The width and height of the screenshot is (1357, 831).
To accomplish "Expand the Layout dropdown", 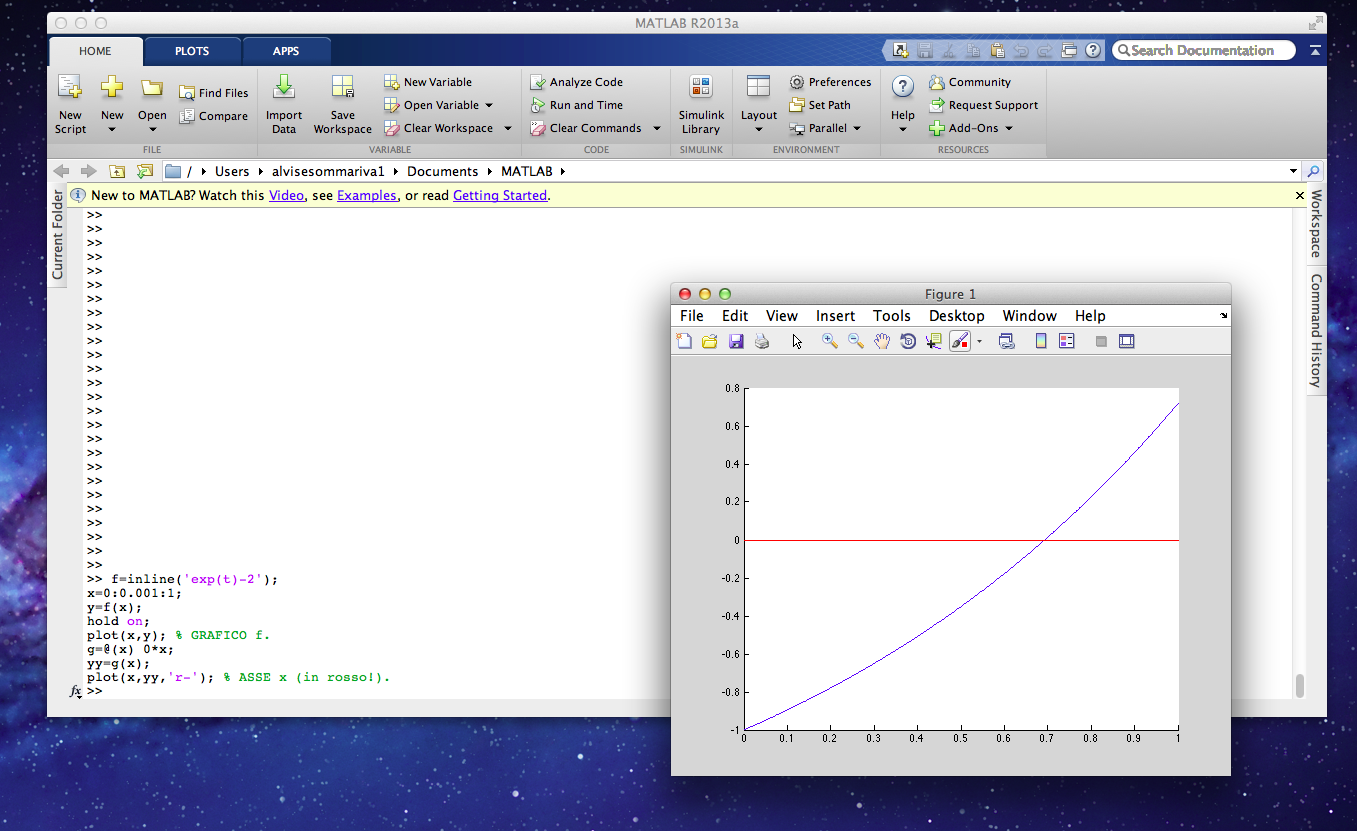I will click(759, 128).
